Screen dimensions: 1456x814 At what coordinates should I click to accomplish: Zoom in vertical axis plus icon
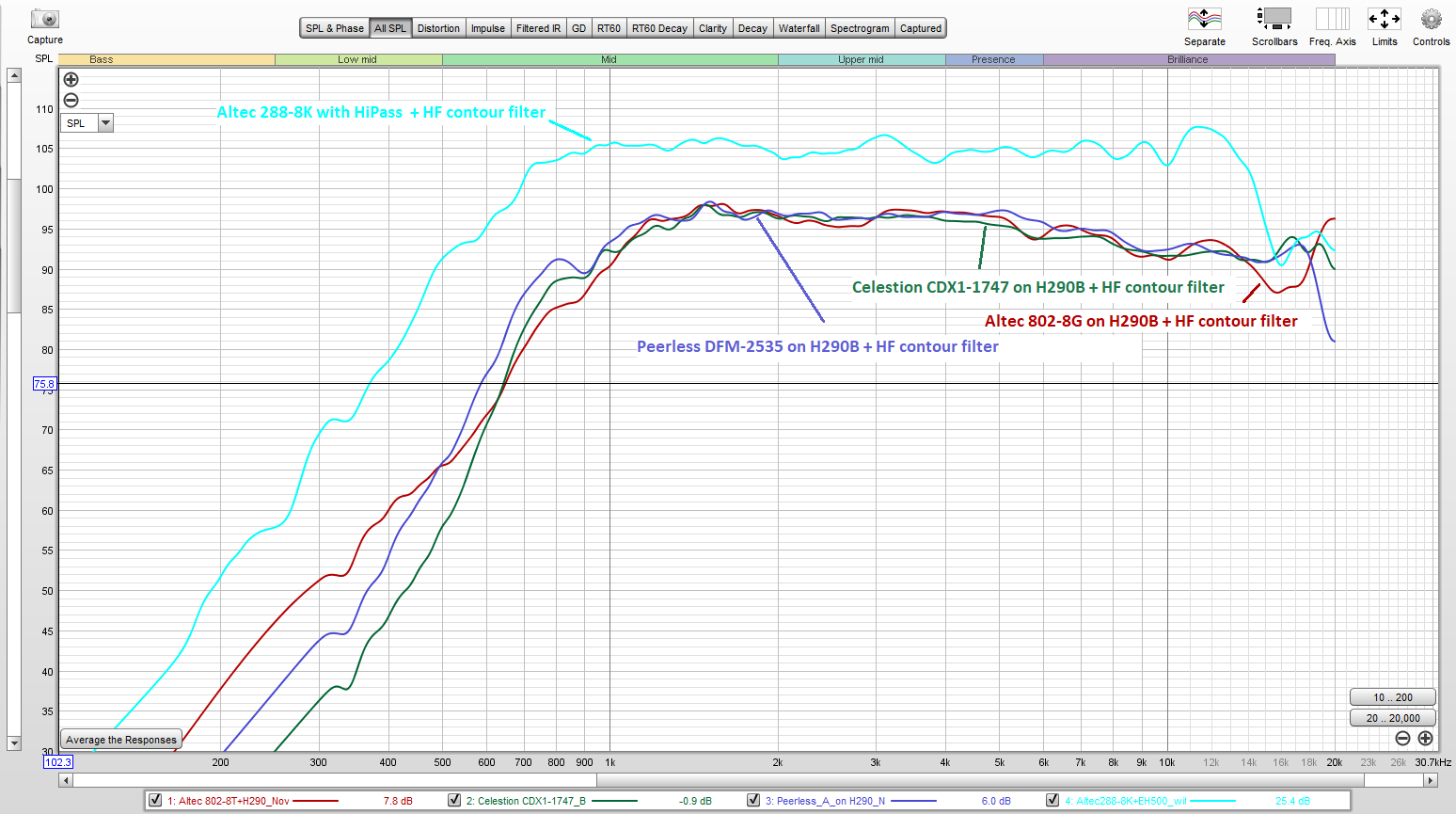click(x=71, y=80)
